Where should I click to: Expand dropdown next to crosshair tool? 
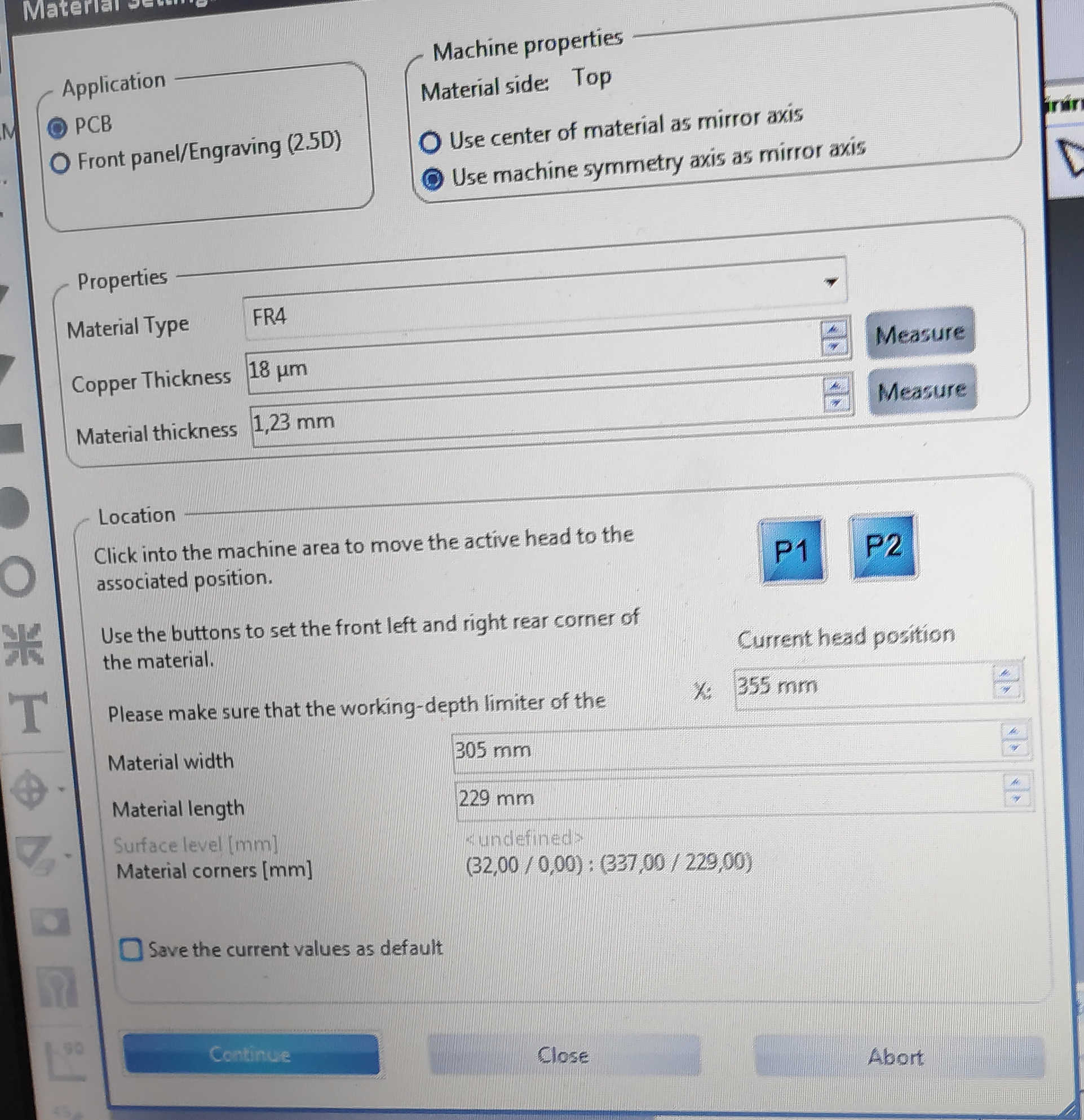[x=61, y=790]
